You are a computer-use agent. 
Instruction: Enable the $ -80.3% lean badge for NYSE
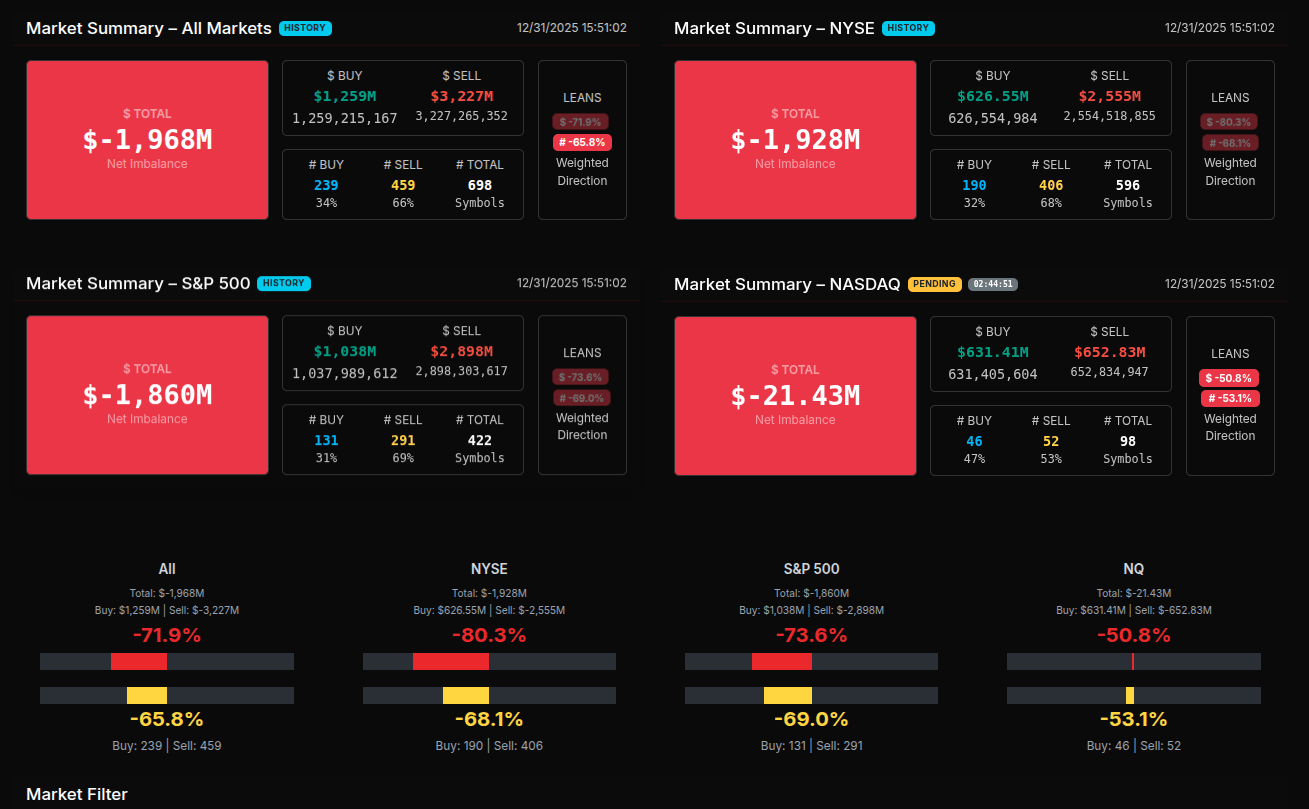[1229, 122]
